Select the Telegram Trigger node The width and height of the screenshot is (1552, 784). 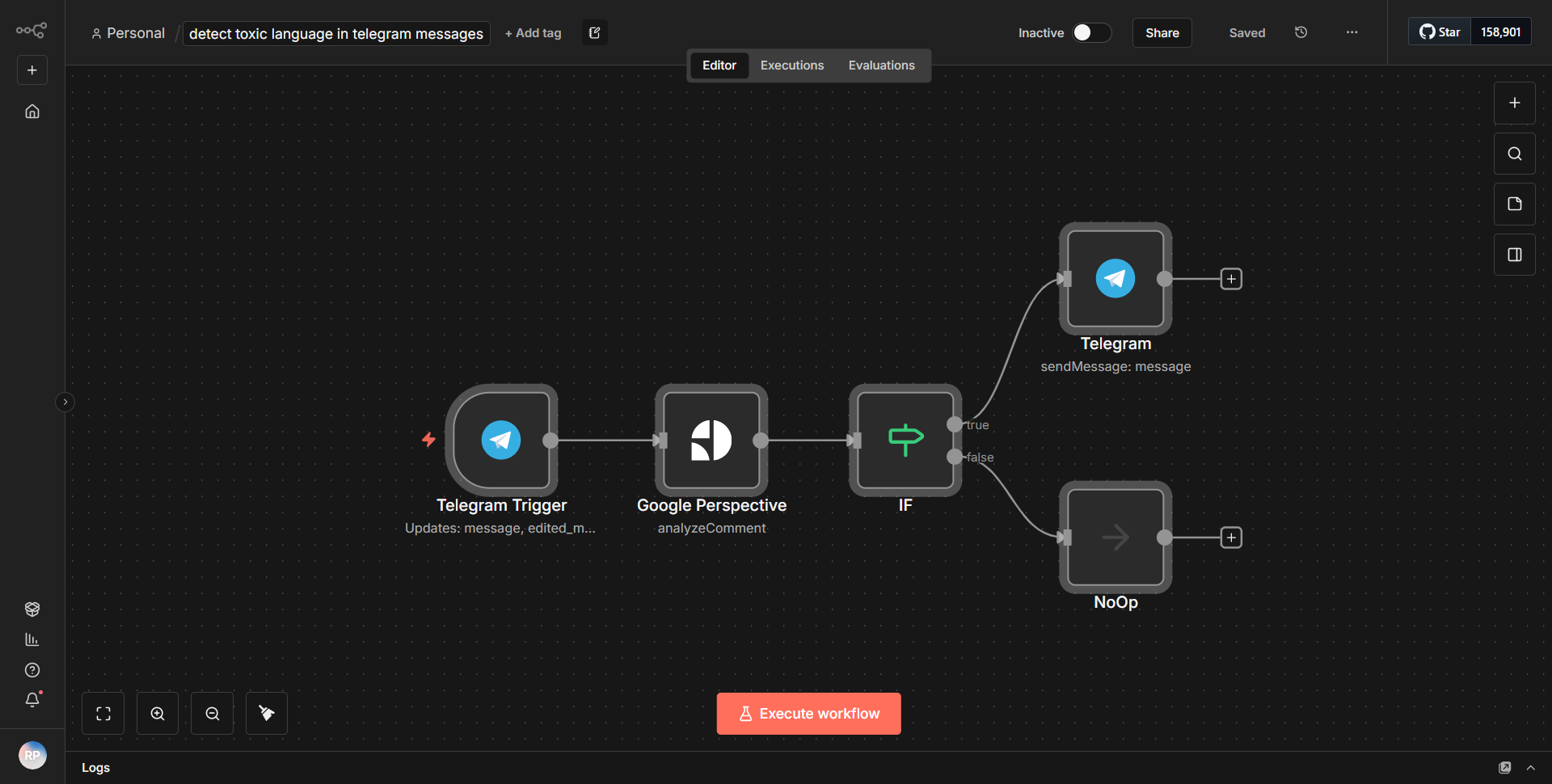click(501, 440)
